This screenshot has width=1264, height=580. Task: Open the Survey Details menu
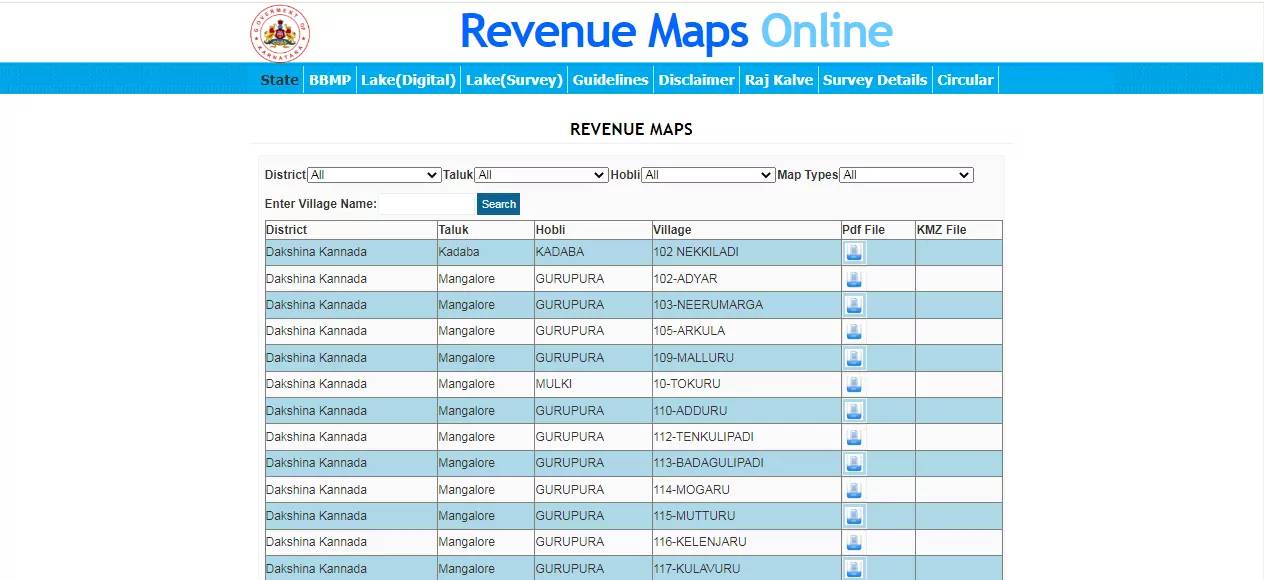click(x=875, y=79)
